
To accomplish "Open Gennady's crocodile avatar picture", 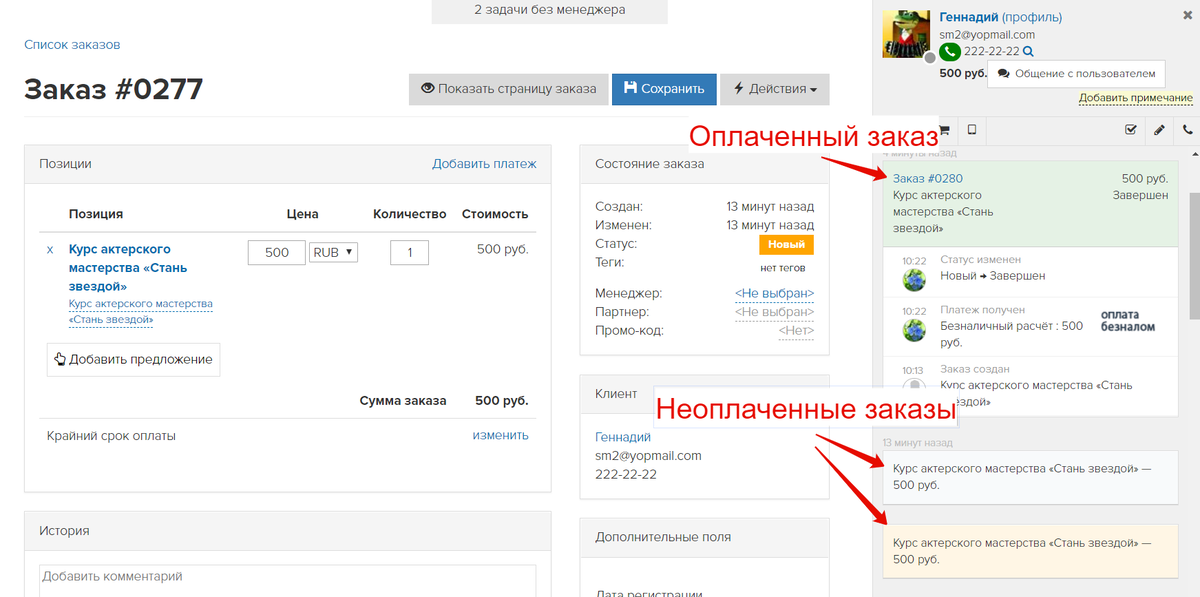I will [x=908, y=33].
